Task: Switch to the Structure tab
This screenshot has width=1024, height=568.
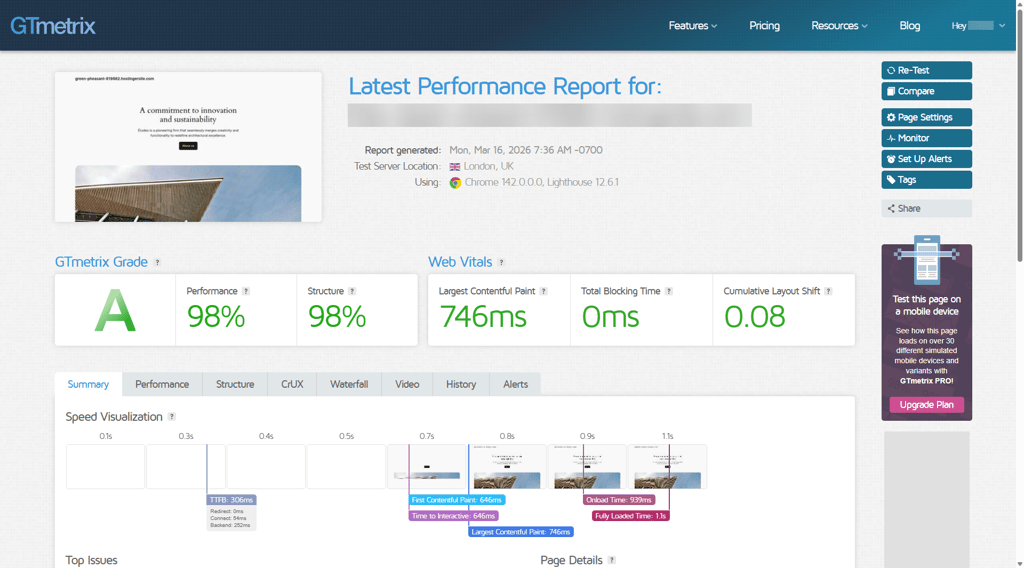Action: pyautogui.click(x=235, y=385)
